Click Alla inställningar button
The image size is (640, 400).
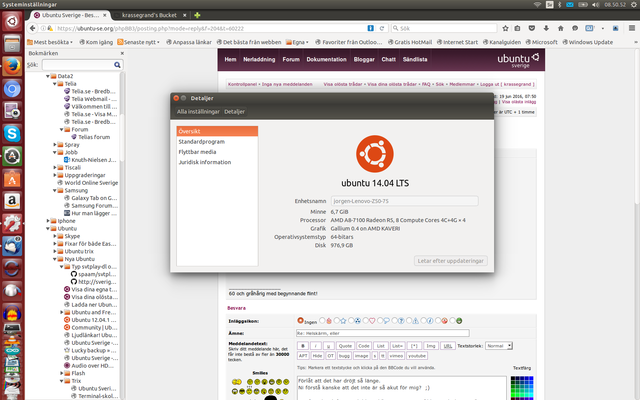pyautogui.click(x=198, y=111)
